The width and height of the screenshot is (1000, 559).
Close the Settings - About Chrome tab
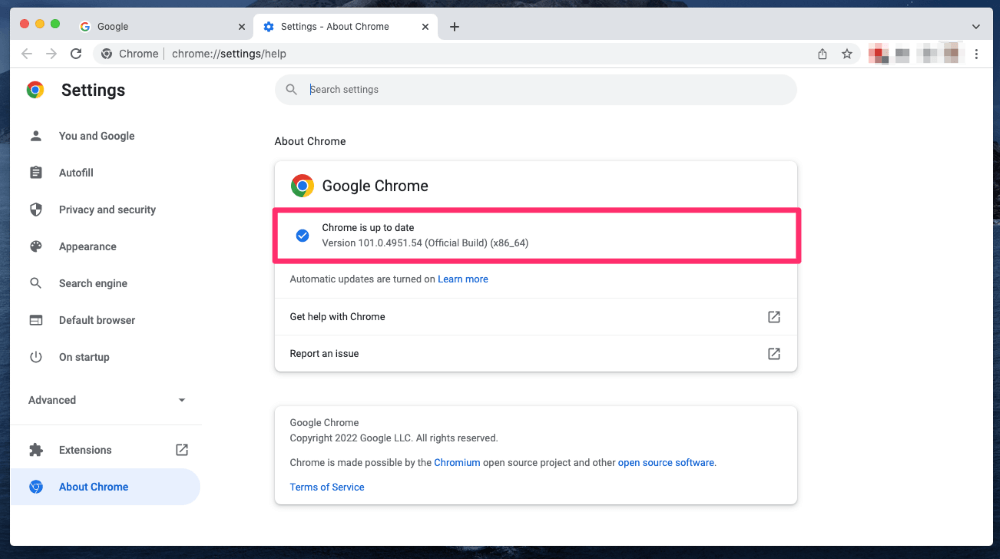(x=425, y=27)
